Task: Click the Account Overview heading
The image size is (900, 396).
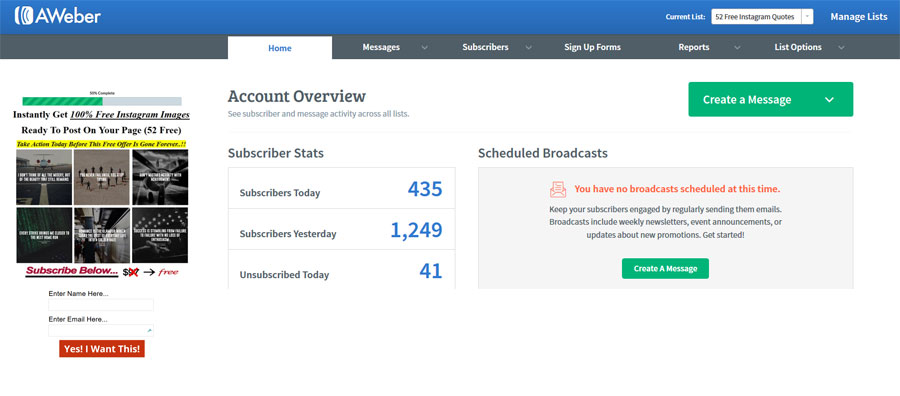Action: [297, 96]
